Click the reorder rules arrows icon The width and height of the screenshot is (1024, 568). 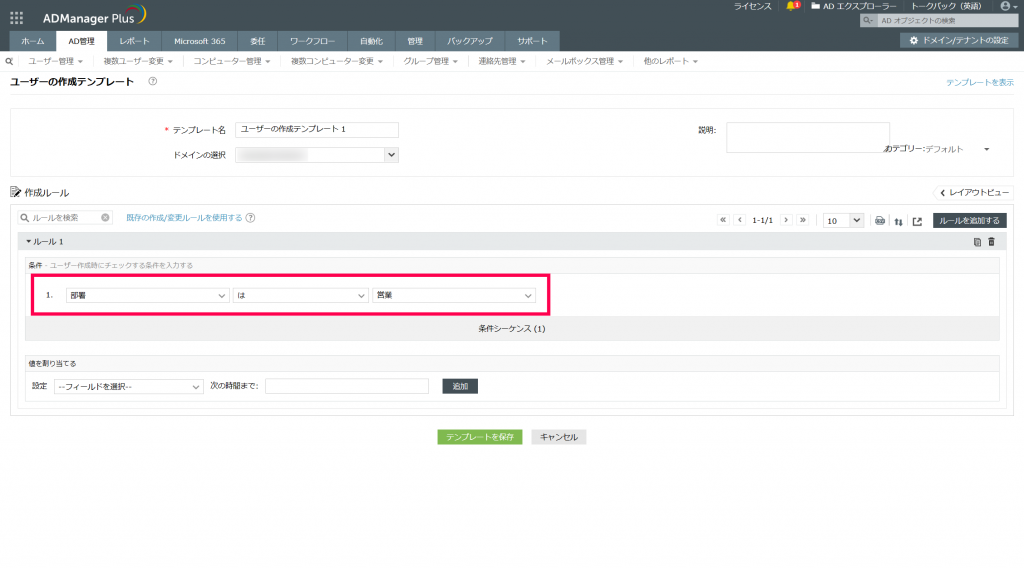(899, 221)
